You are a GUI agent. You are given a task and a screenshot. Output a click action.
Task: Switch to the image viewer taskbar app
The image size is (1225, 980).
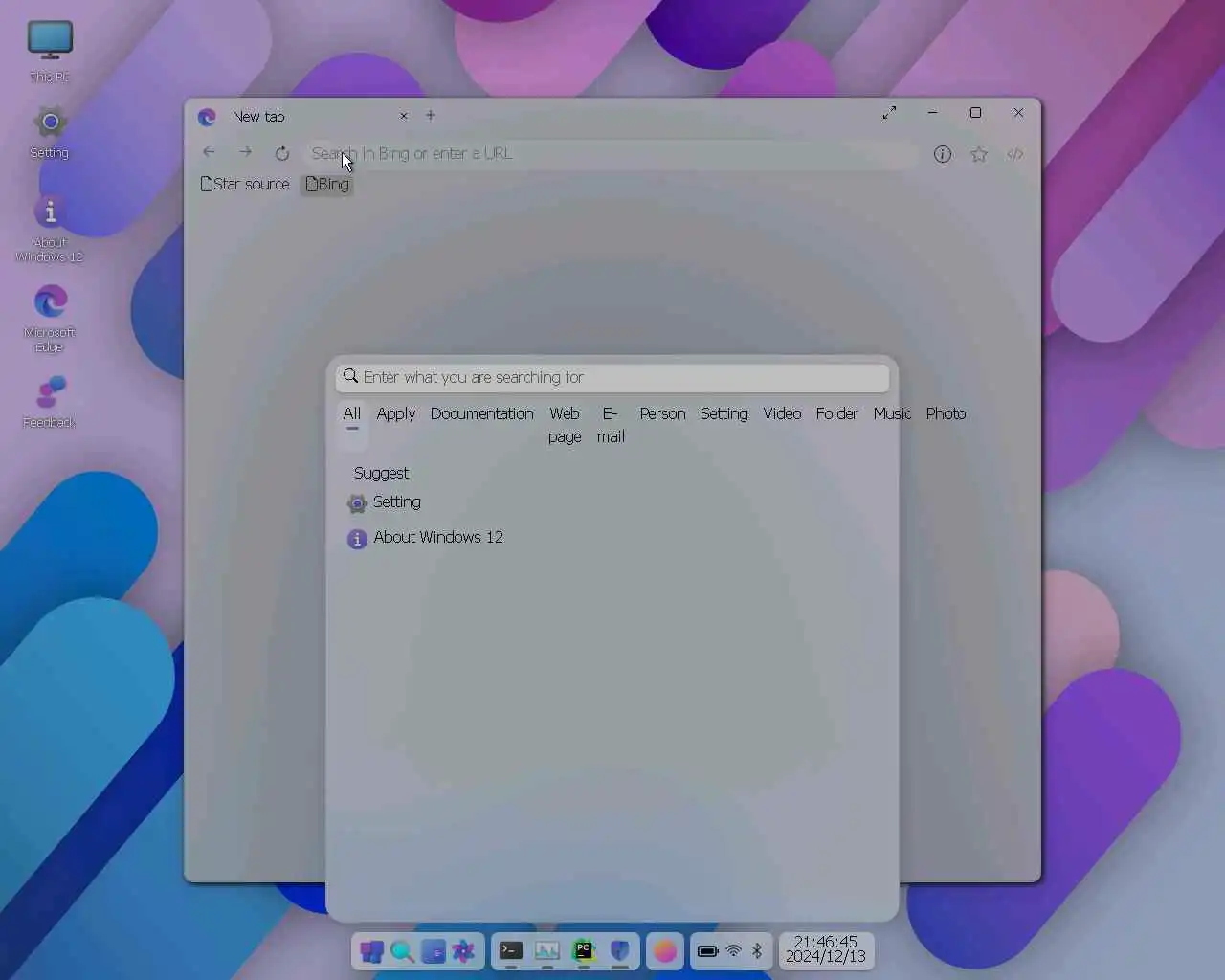coord(547,951)
